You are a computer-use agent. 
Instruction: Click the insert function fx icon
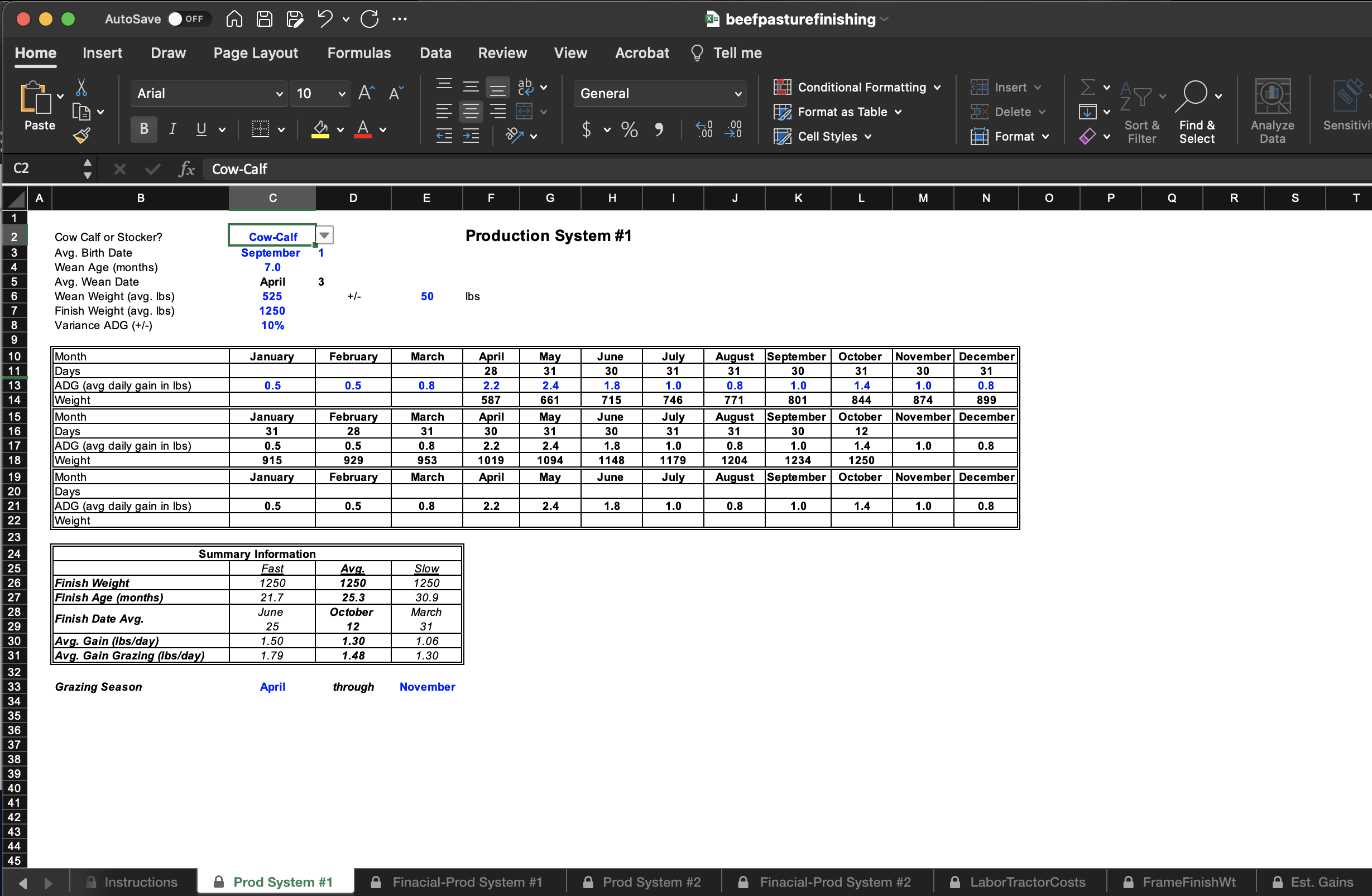point(186,169)
